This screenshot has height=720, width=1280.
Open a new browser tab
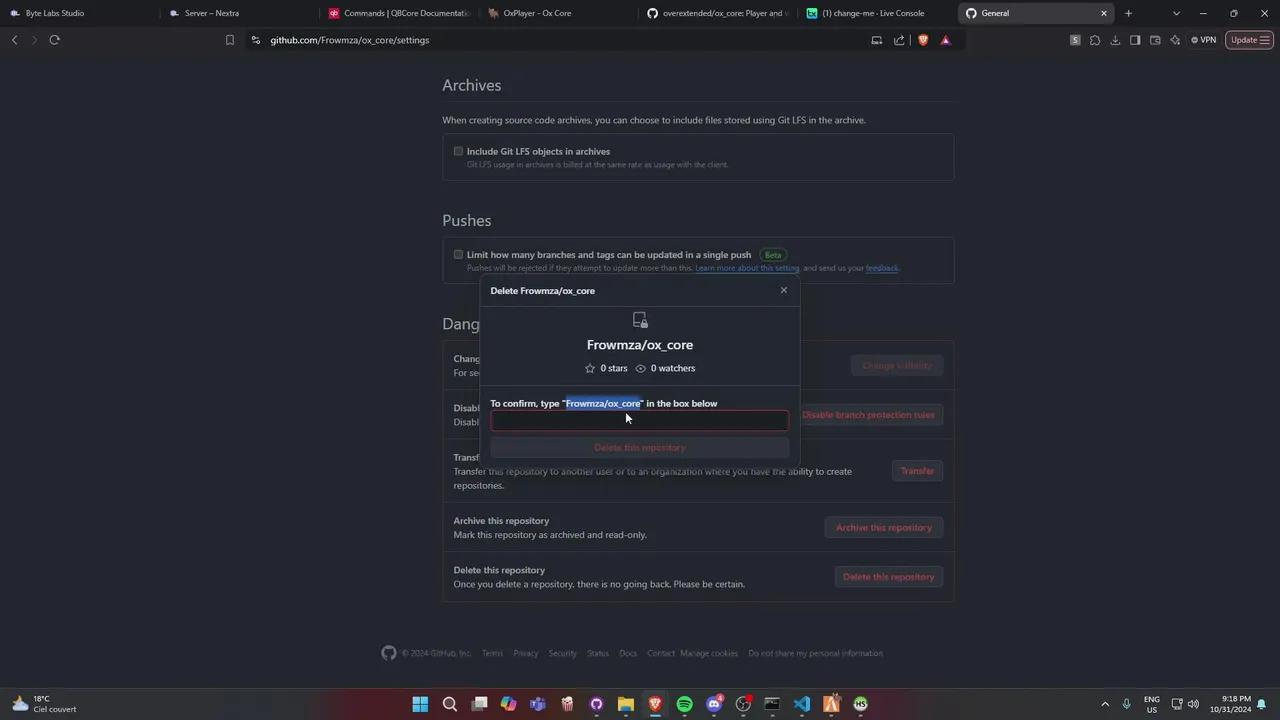[x=1128, y=13]
